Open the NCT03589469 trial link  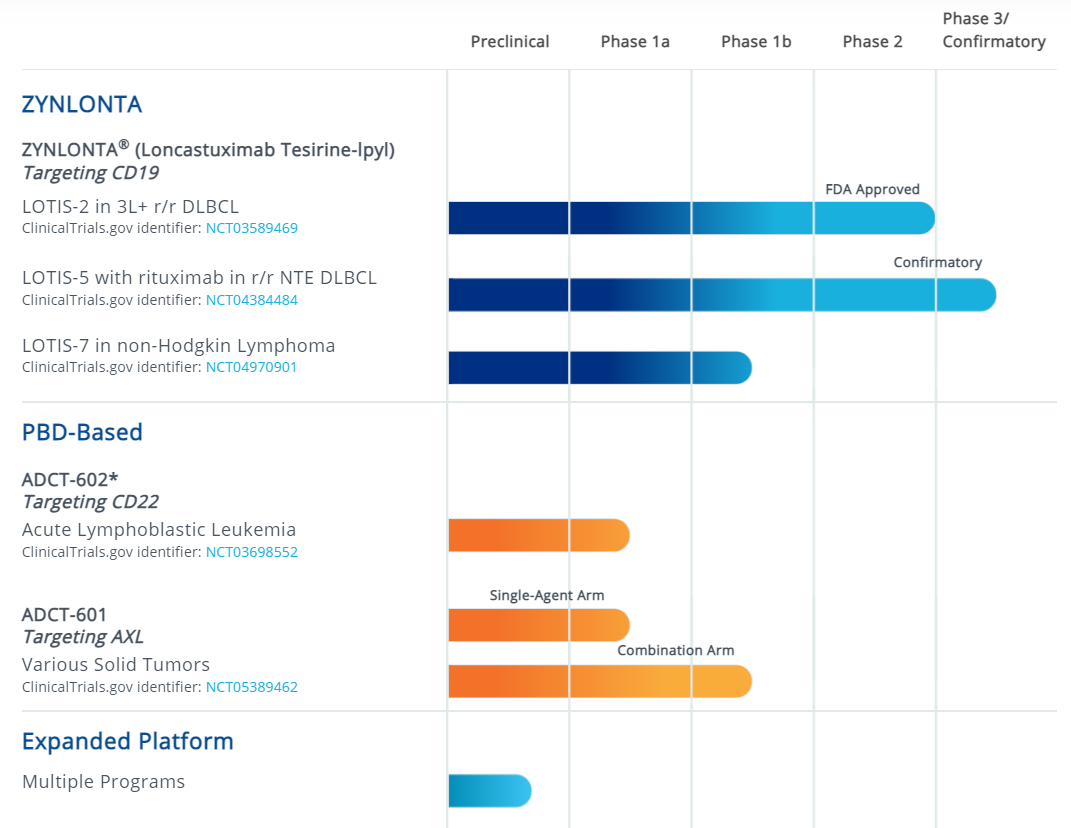(251, 228)
